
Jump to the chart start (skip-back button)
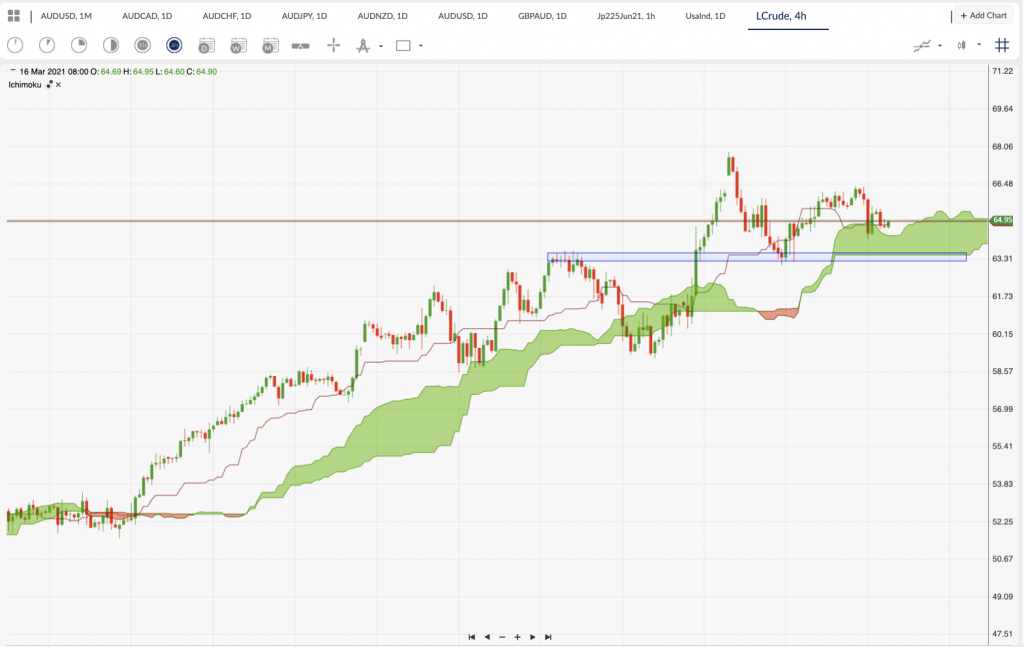point(472,637)
